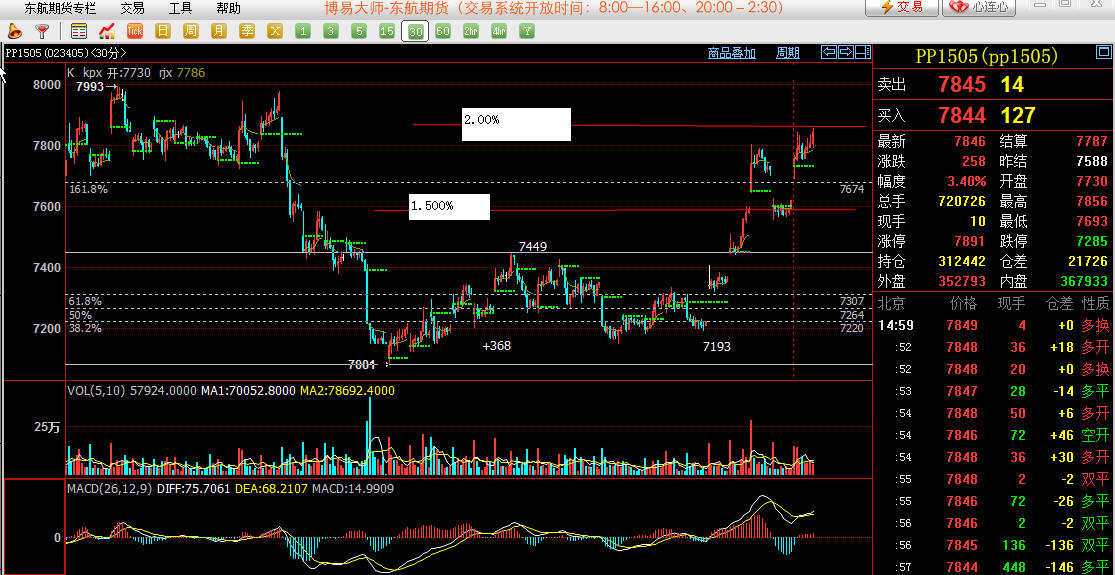Toggle the 2hr period button
The image size is (1115, 575).
click(470, 31)
